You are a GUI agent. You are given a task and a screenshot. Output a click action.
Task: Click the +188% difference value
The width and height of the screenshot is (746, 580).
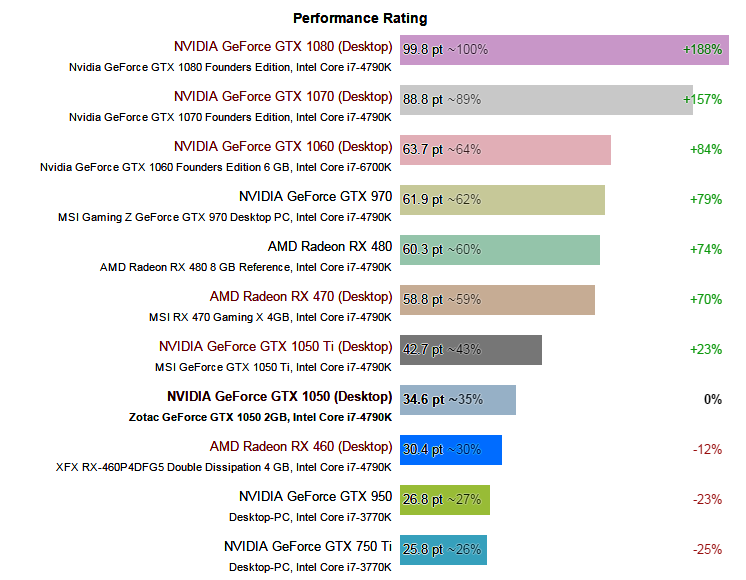[703, 49]
